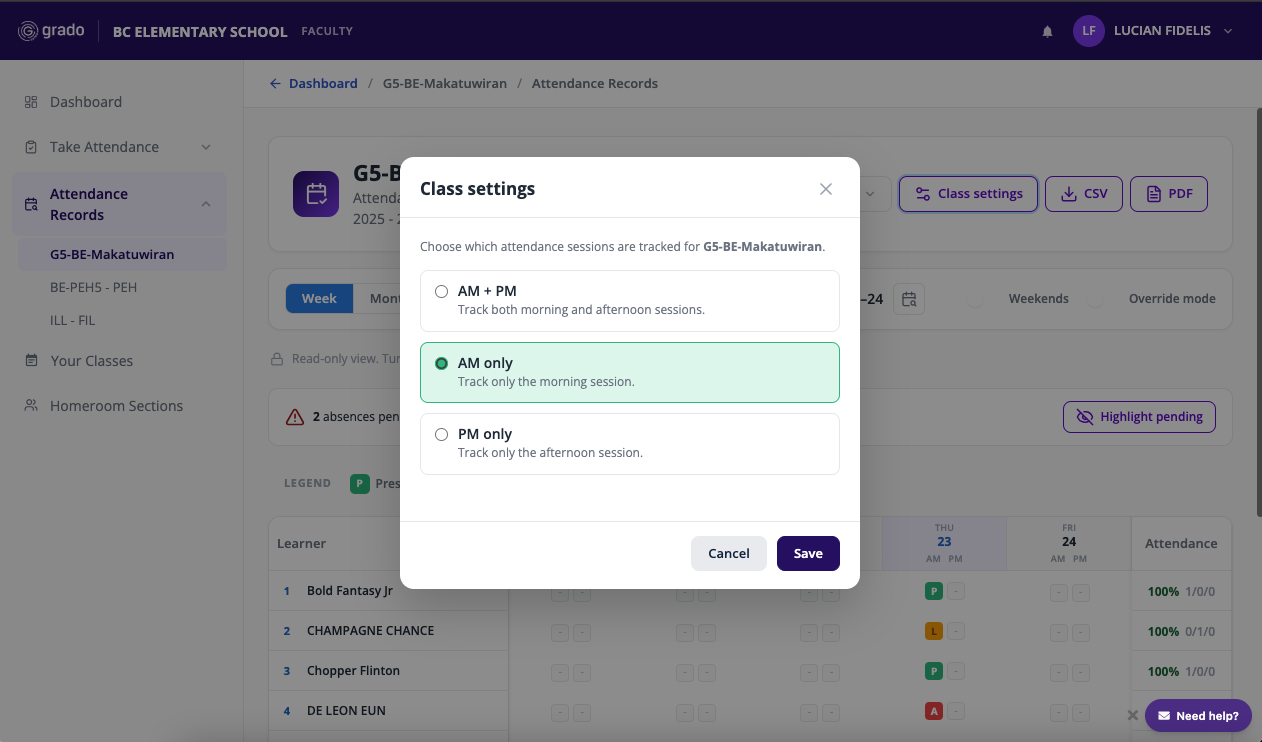Click the LF user avatar
This screenshot has height=742, width=1262.
click(1089, 31)
